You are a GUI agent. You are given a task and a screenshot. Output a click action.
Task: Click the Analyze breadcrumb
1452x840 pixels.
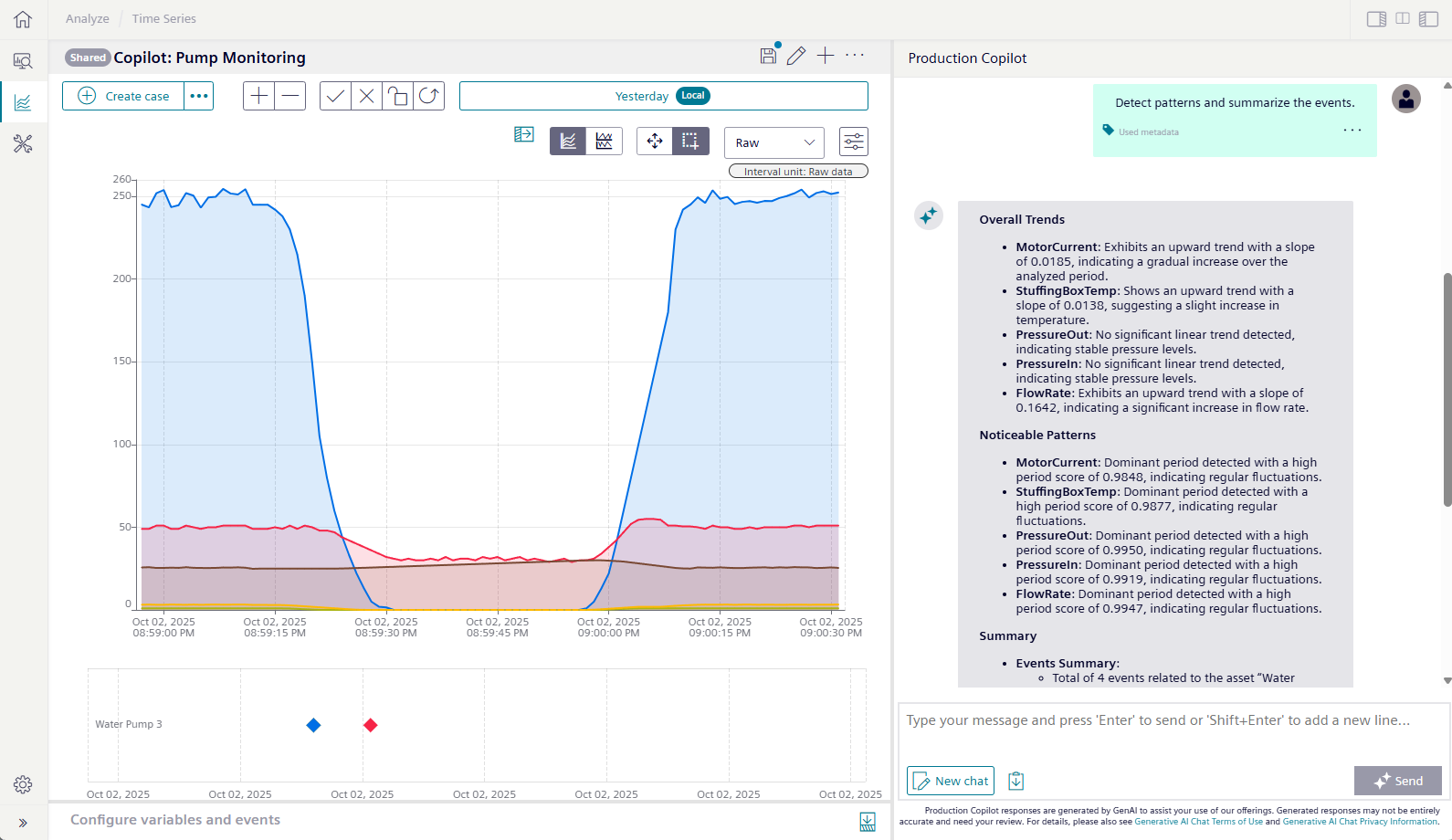pos(88,18)
